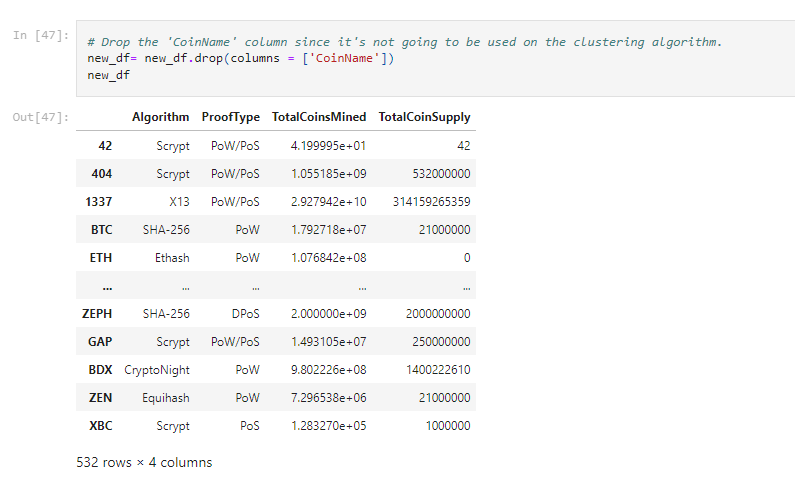Select the ETH row index

point(101,258)
